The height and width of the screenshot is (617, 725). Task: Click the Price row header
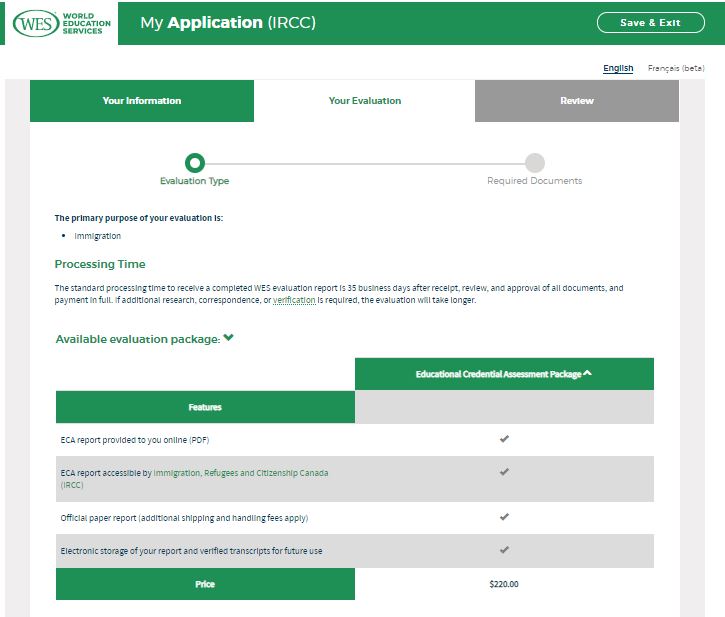point(205,584)
